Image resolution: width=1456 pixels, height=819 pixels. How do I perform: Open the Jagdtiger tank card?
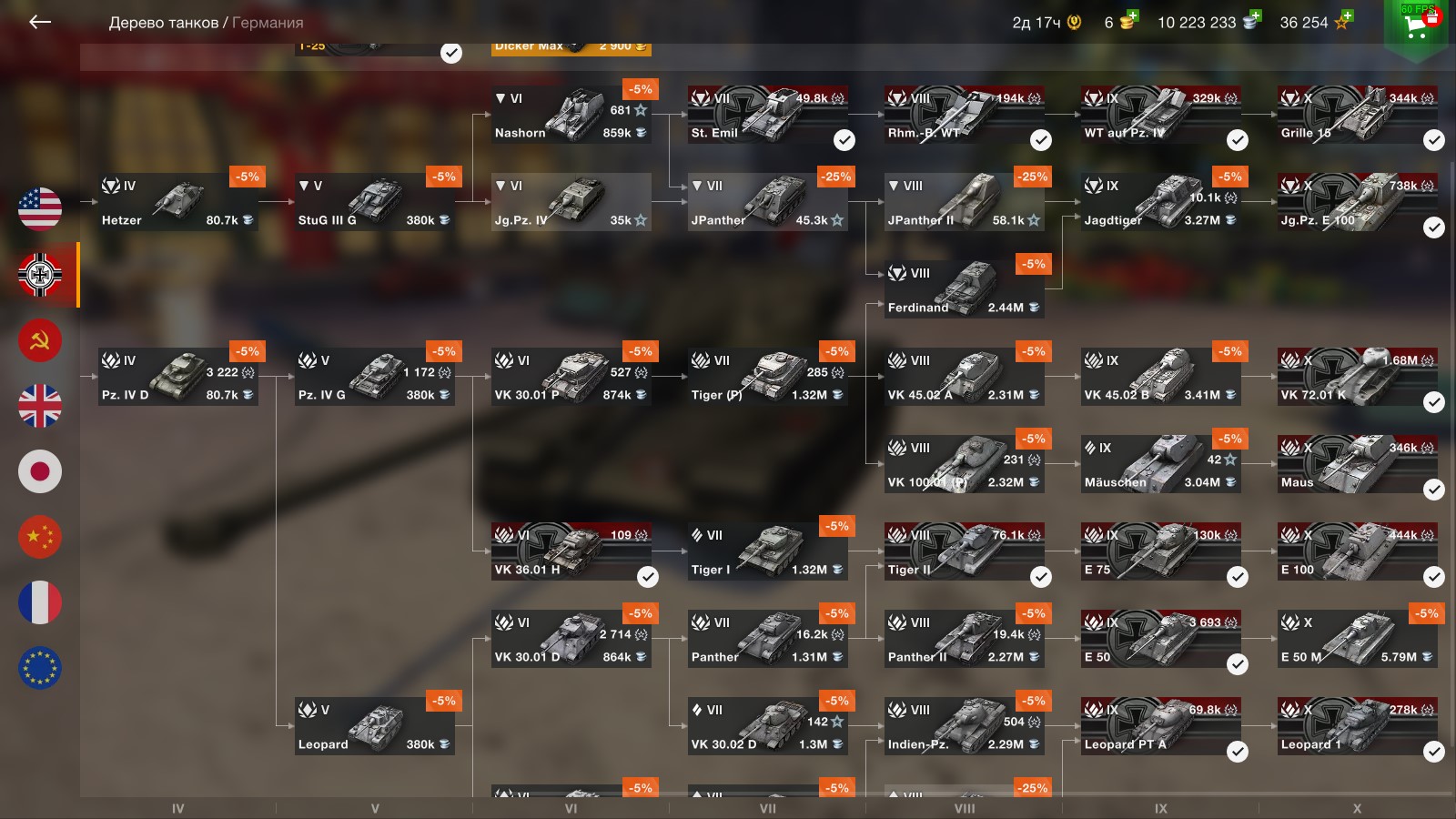[1161, 202]
